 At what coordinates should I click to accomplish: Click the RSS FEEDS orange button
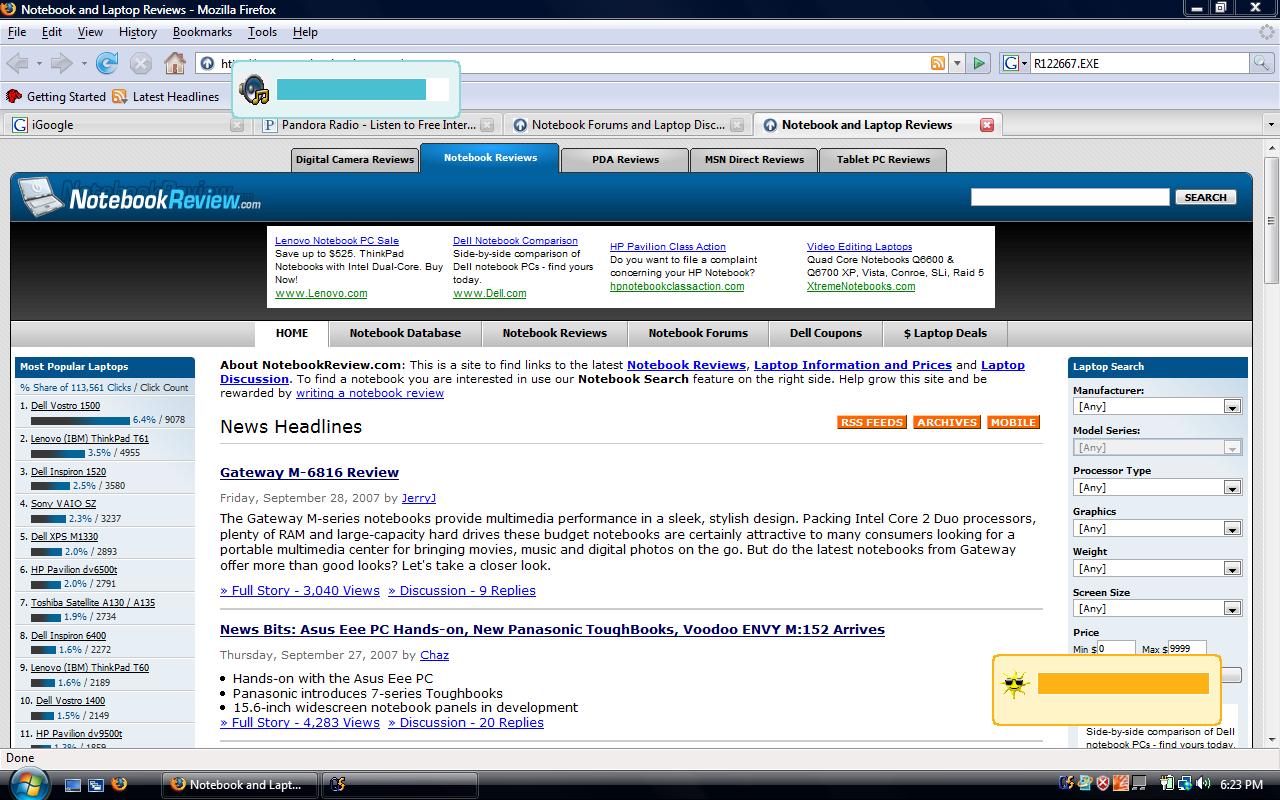[x=871, y=422]
